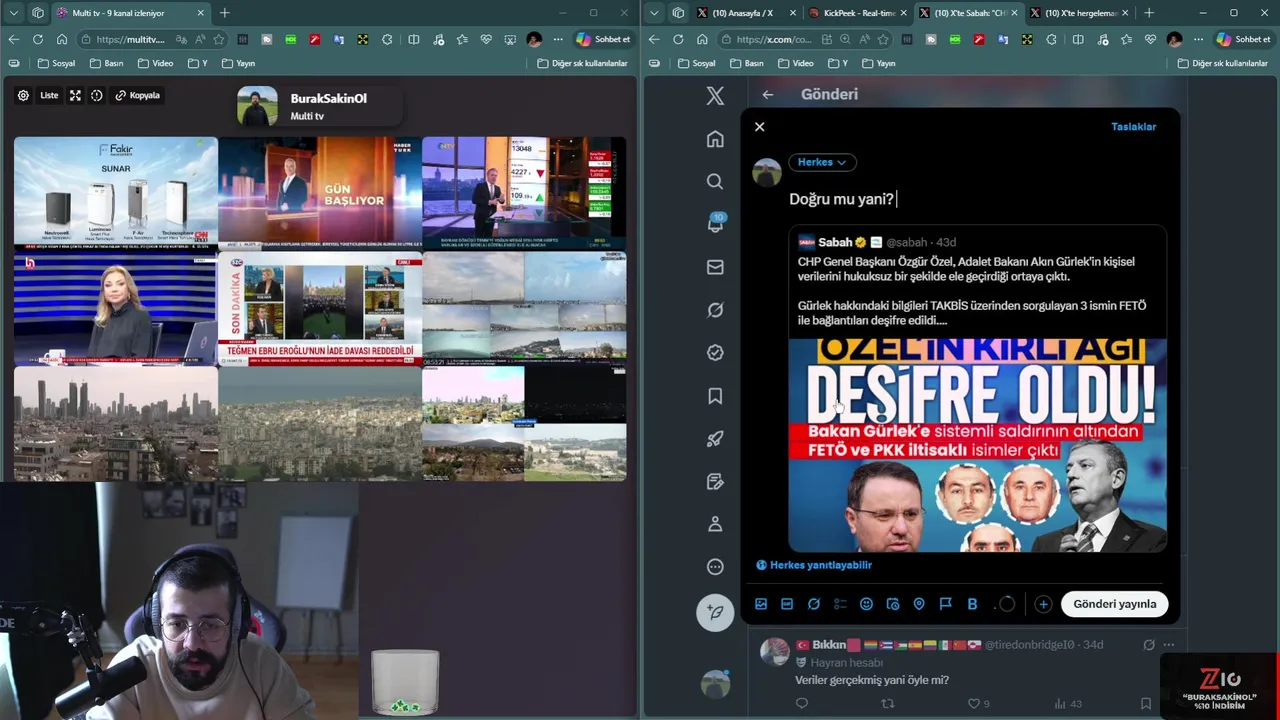This screenshot has width=1280, height=720.
Task: Apply bold formatting in composer
Action: pyautogui.click(x=972, y=604)
